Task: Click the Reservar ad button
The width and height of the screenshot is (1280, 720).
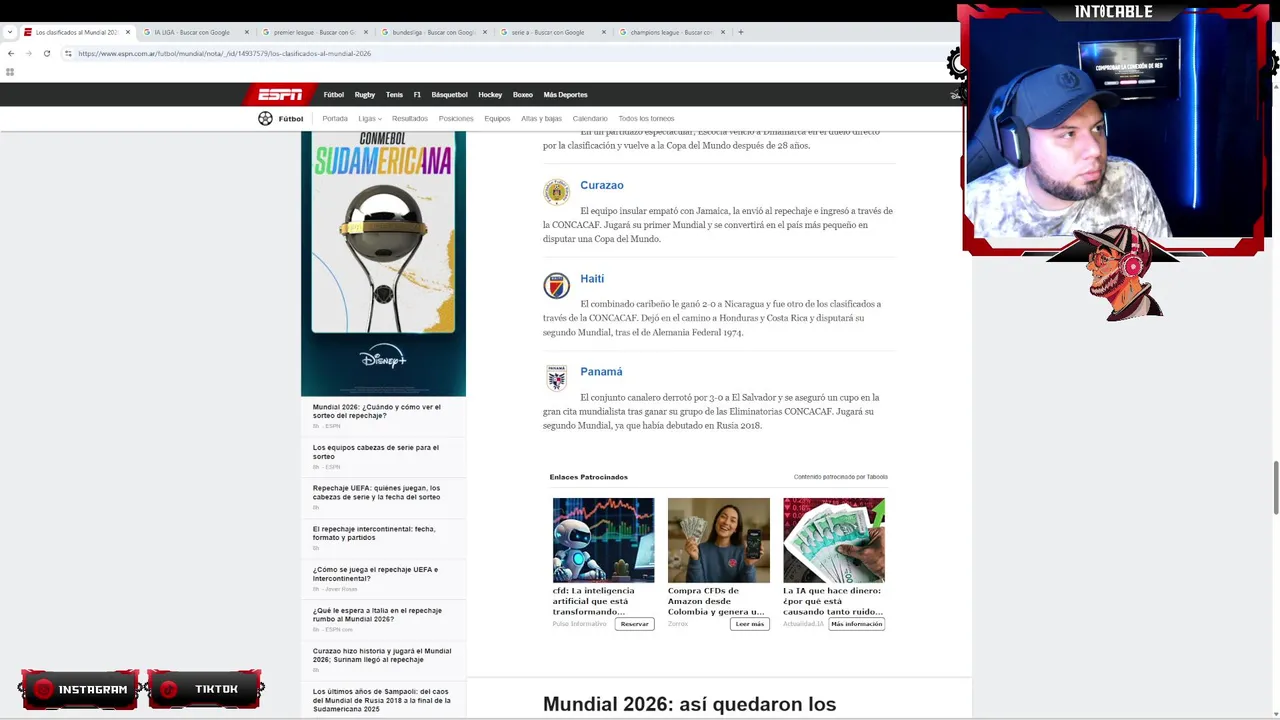Action: click(x=634, y=624)
